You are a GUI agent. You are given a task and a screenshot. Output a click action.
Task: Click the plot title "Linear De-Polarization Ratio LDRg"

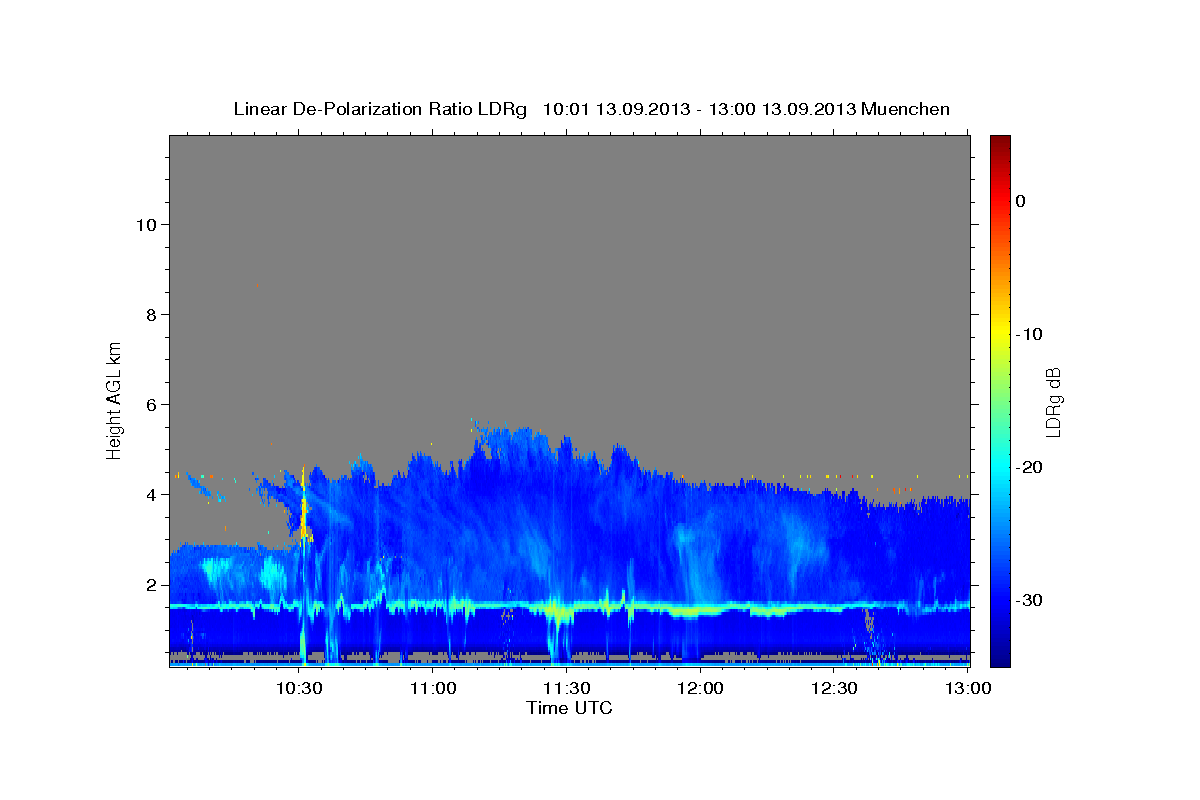click(379, 108)
